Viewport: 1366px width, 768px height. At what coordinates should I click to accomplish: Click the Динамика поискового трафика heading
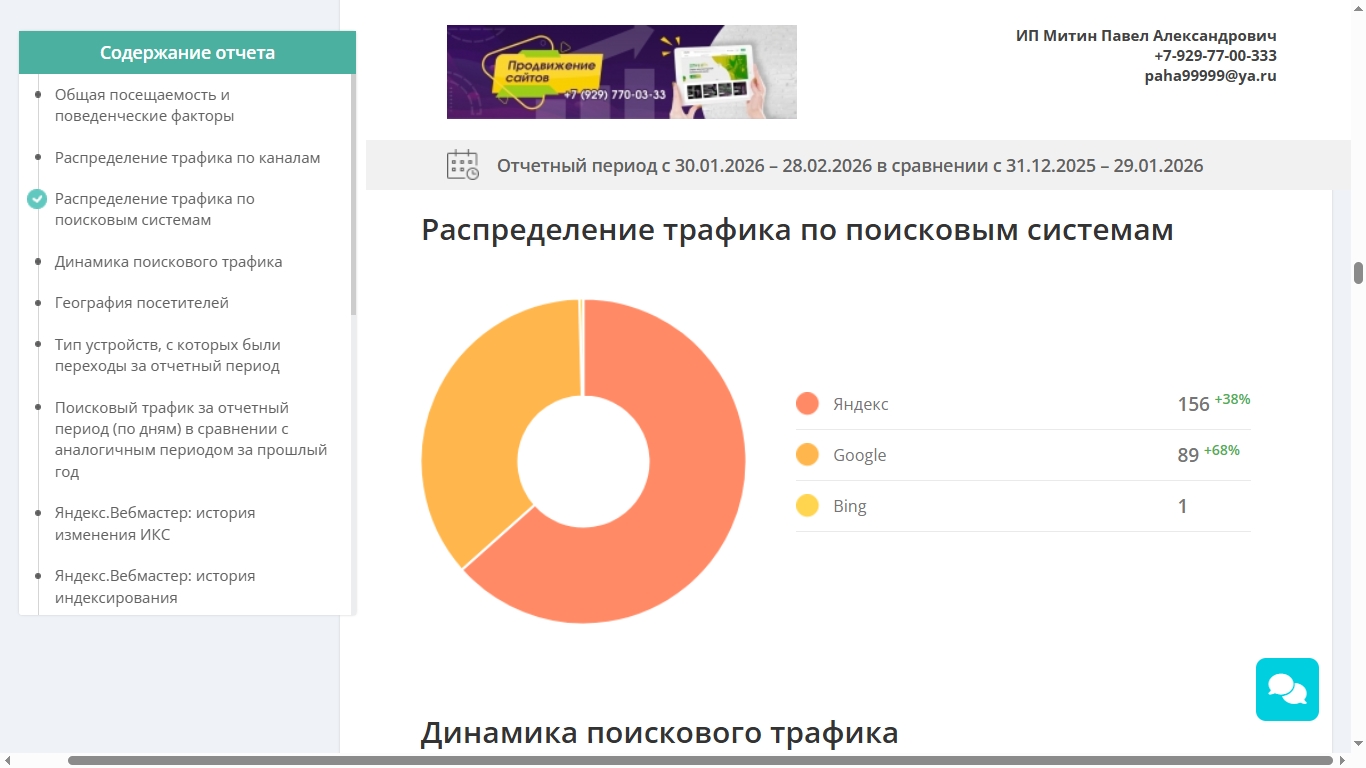(x=659, y=732)
